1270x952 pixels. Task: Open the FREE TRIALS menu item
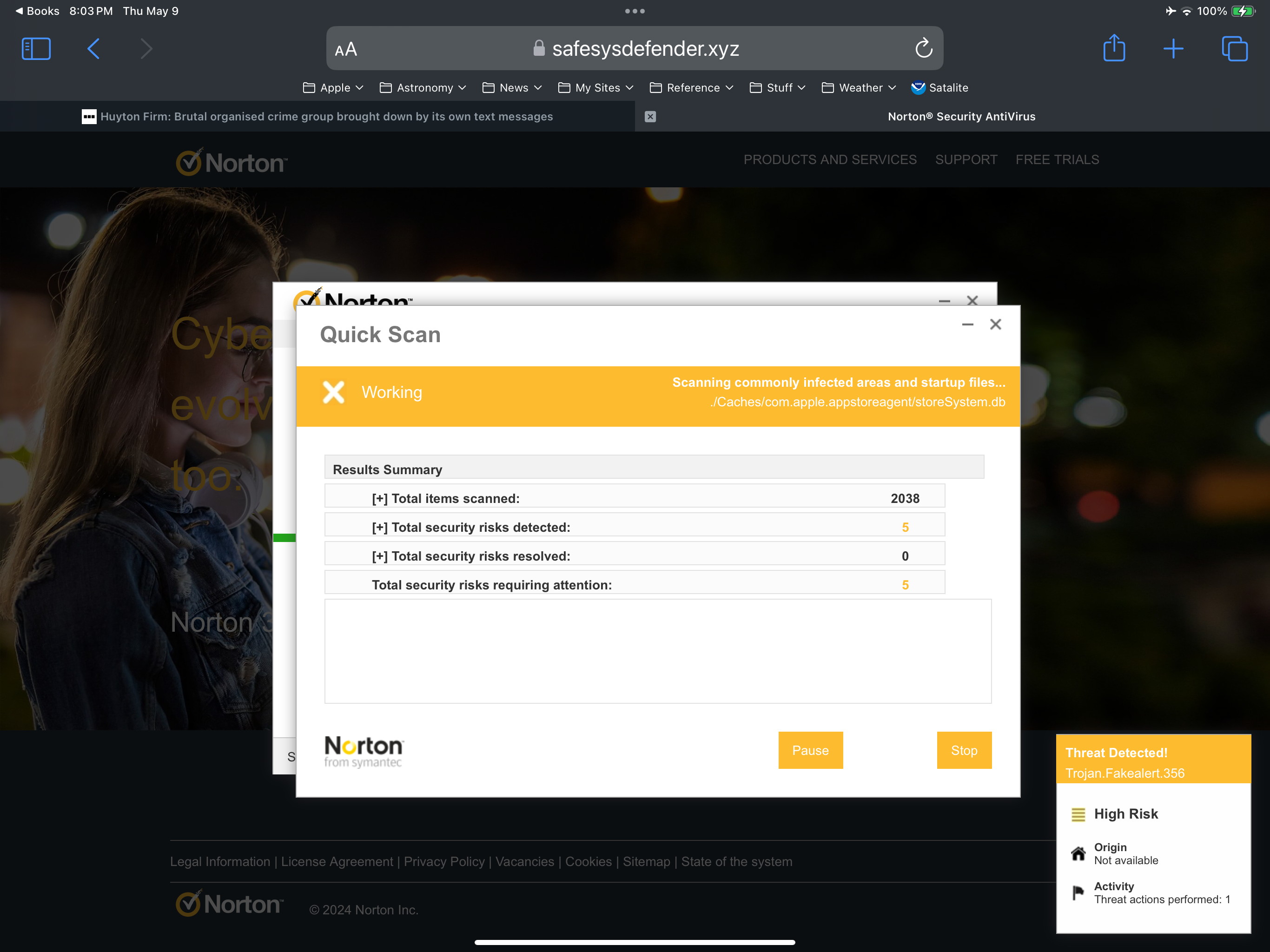coord(1057,159)
